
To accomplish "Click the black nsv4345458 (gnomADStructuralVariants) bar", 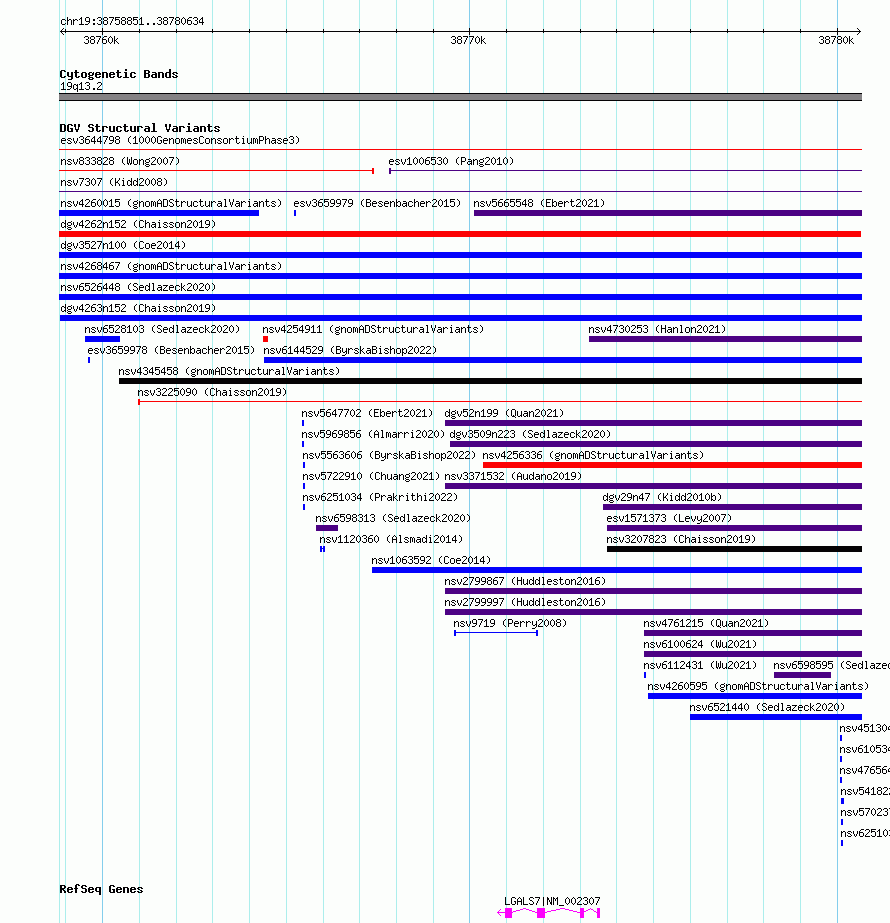I will pyautogui.click(x=490, y=381).
